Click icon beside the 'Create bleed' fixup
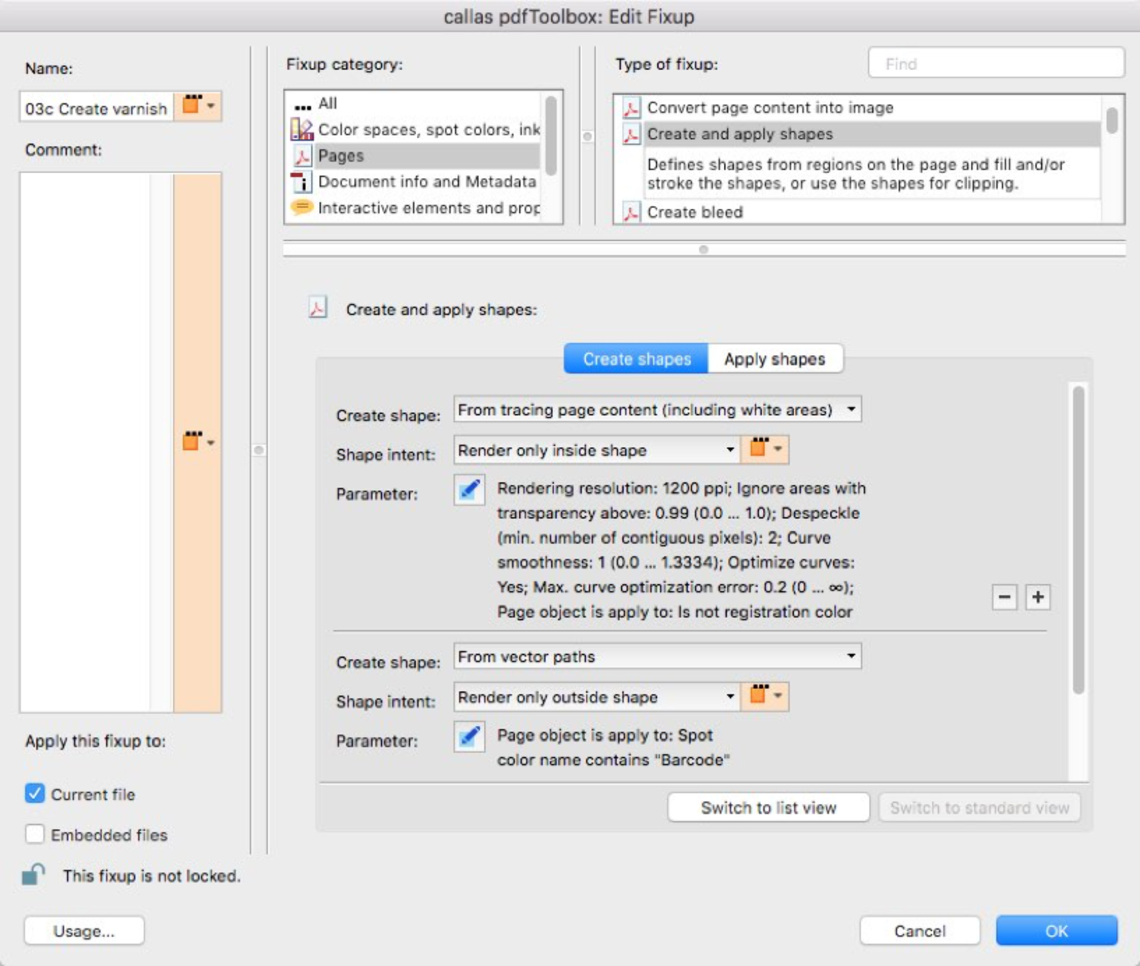This screenshot has width=1140, height=966. [631, 212]
